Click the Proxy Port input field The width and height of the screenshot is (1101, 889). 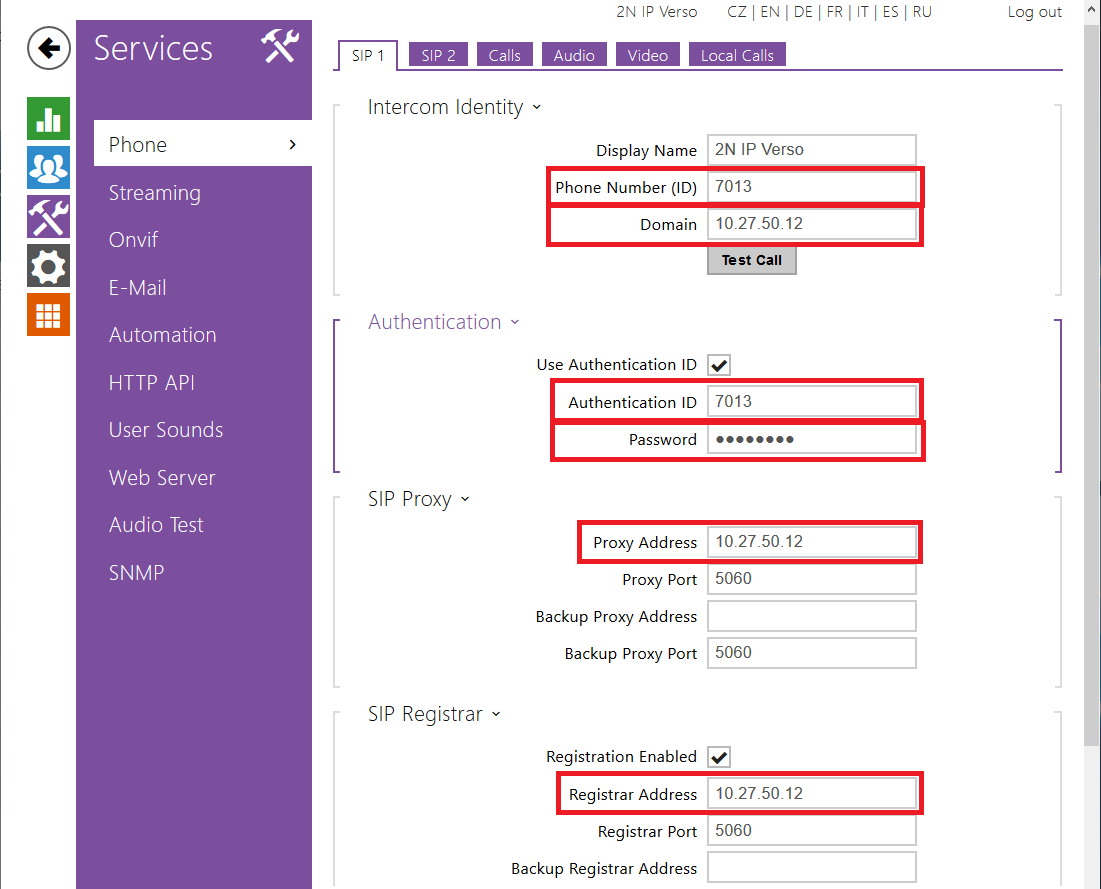coord(811,579)
